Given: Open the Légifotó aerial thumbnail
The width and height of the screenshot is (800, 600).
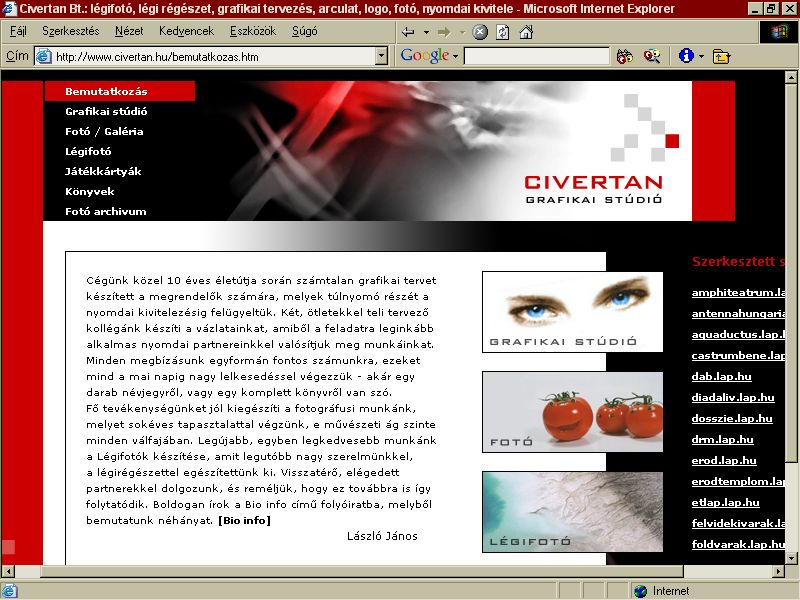Looking at the screenshot, I should tap(572, 512).
